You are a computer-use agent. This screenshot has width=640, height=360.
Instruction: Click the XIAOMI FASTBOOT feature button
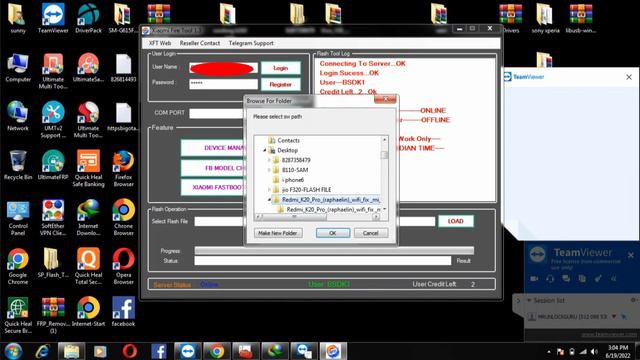(x=213, y=187)
